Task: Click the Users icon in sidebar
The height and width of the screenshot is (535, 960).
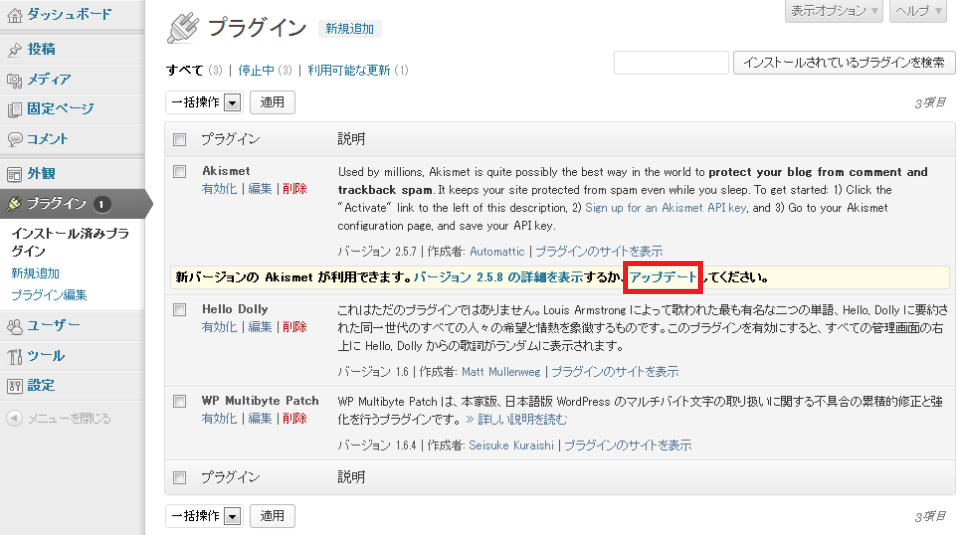Action: coord(14,325)
